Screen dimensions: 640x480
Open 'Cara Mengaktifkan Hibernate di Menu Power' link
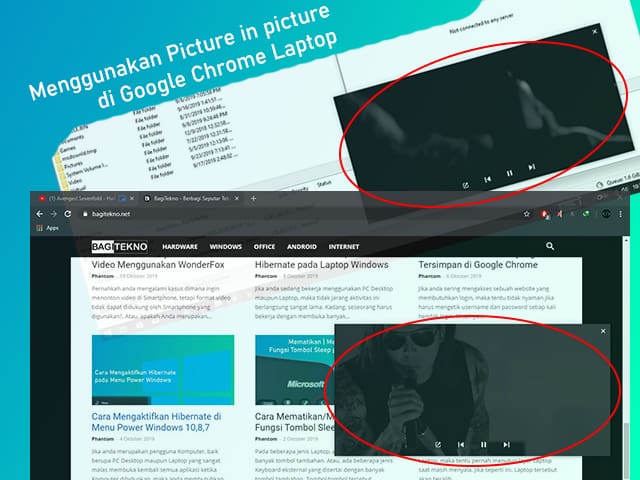pyautogui.click(x=156, y=422)
